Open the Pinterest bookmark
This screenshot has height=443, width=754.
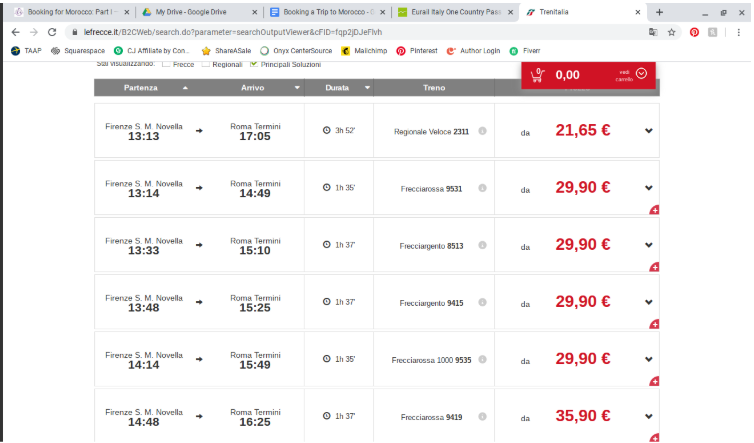[417, 51]
